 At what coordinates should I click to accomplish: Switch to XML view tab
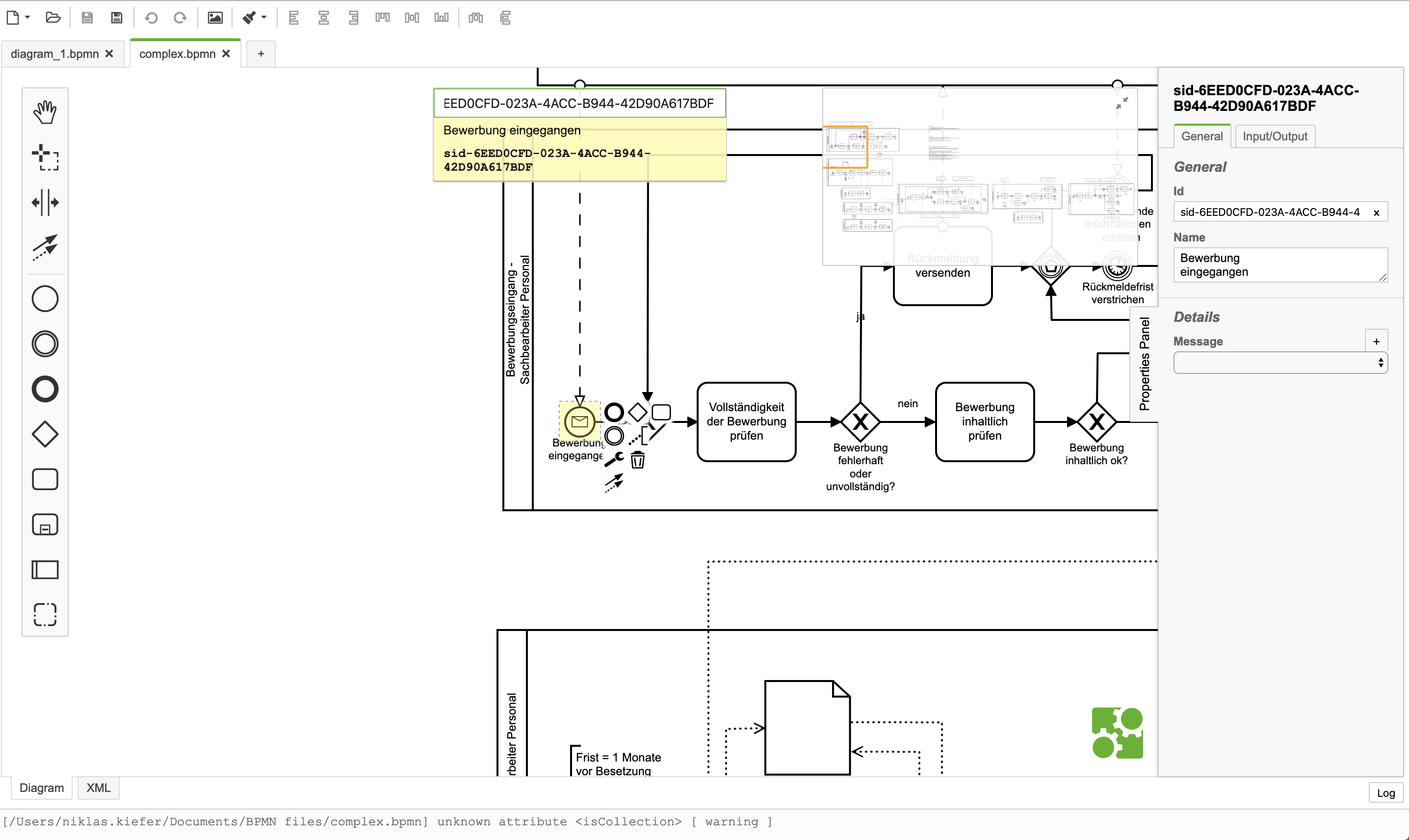(x=99, y=788)
